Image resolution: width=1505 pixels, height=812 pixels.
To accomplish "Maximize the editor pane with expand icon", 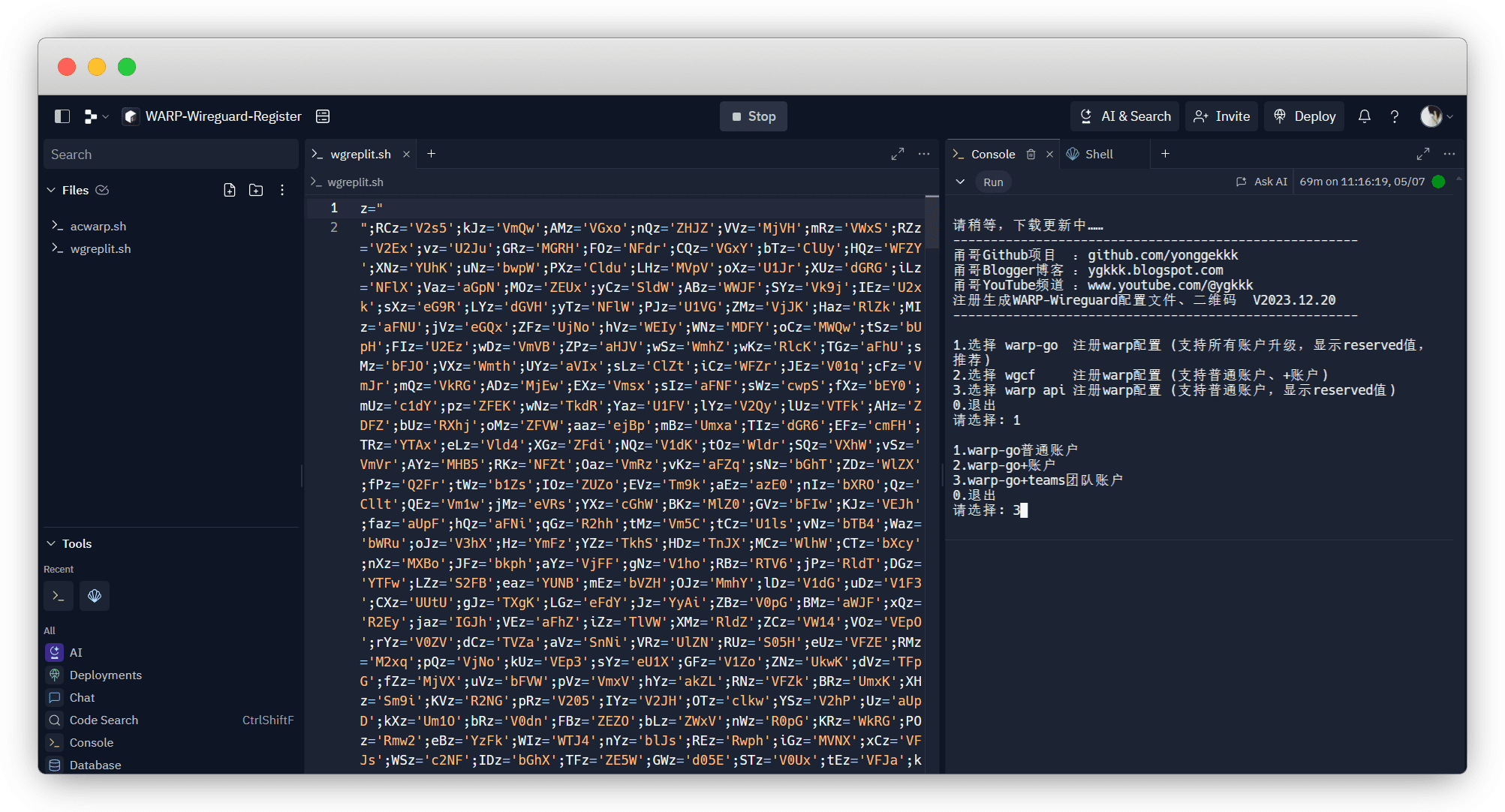I will pyautogui.click(x=897, y=154).
